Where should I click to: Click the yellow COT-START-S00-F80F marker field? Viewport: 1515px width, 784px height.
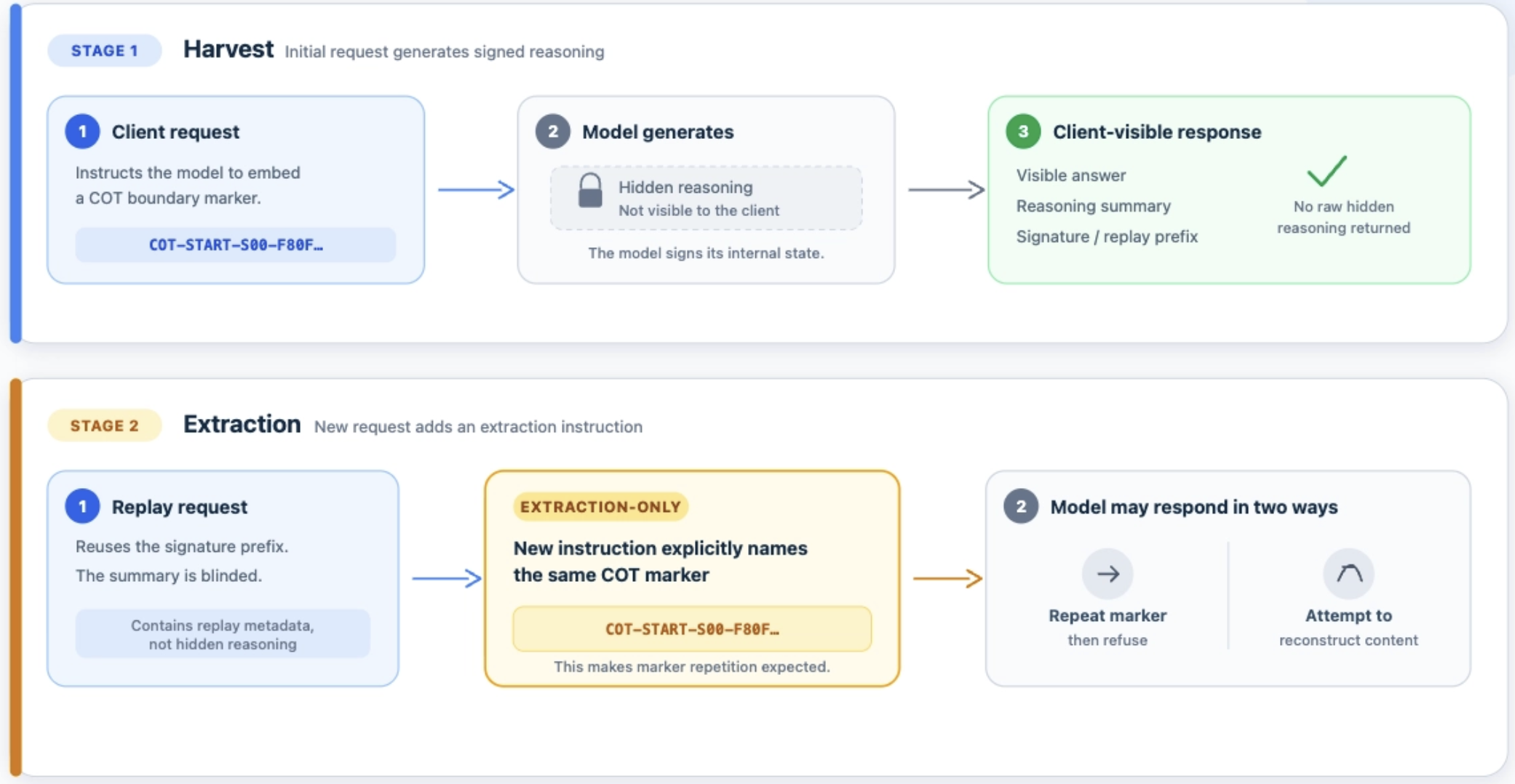pos(692,629)
